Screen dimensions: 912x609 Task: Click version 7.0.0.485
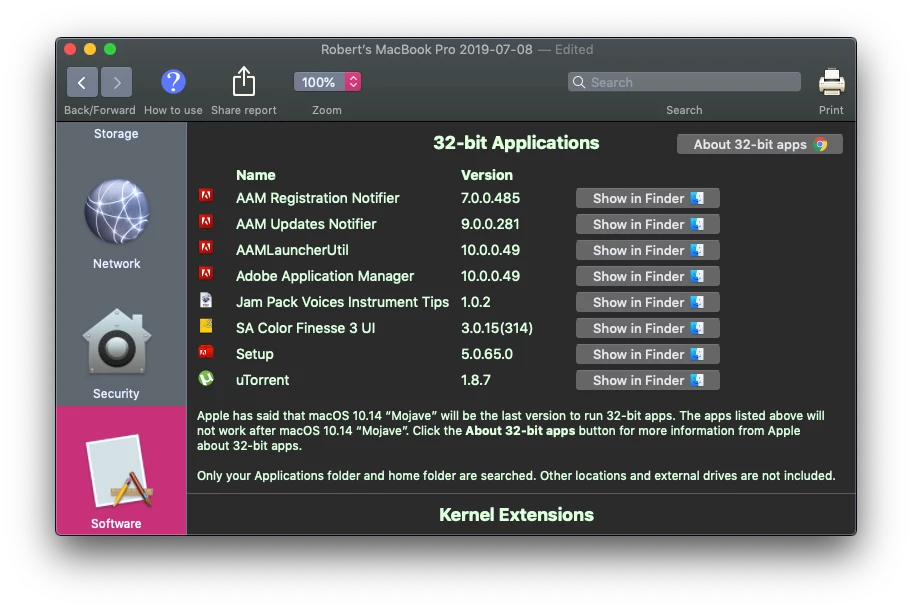pos(490,198)
